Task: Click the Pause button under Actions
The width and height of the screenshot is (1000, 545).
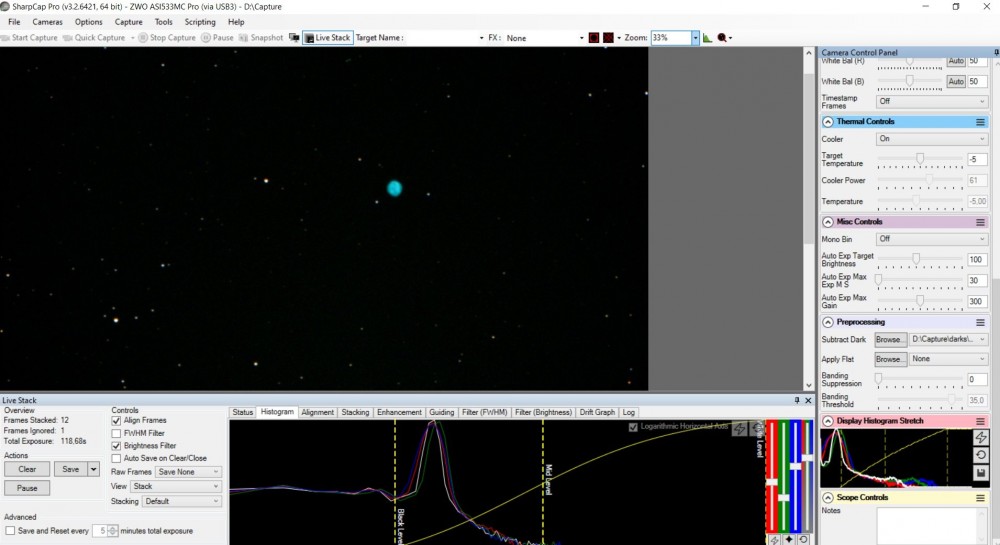Action: 27,488
